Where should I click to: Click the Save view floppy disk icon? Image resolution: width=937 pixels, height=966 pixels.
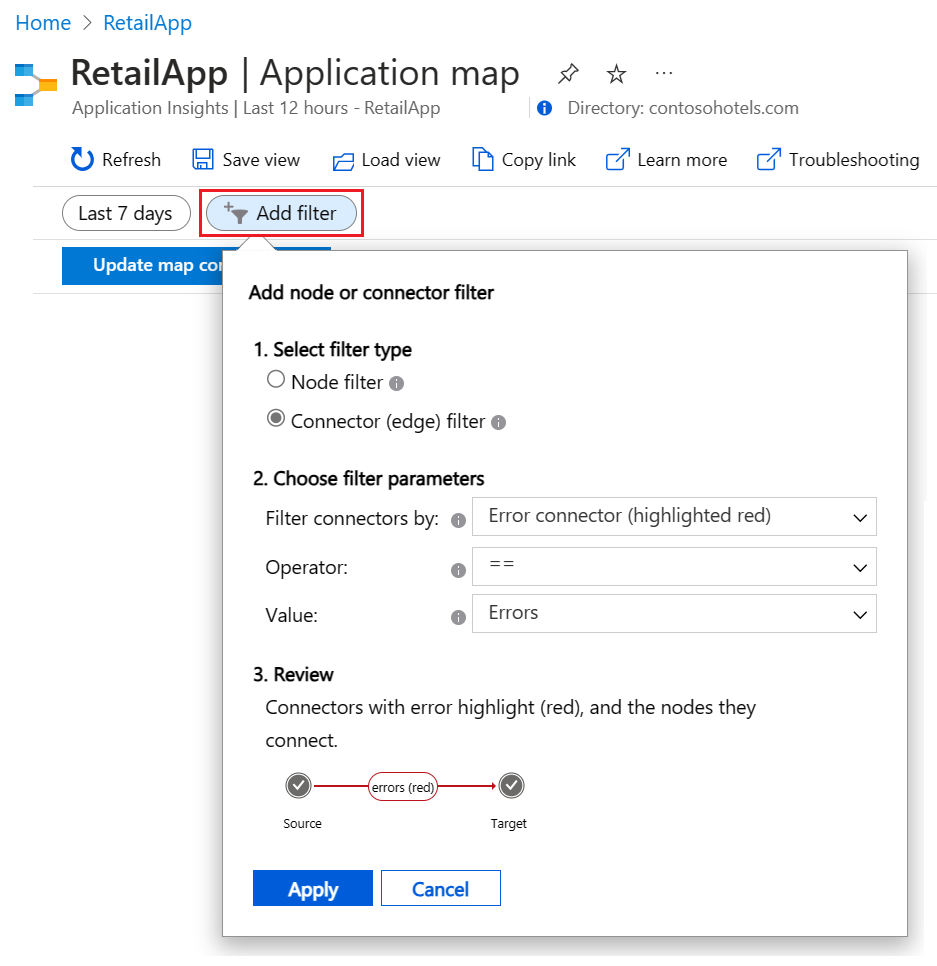click(x=203, y=159)
